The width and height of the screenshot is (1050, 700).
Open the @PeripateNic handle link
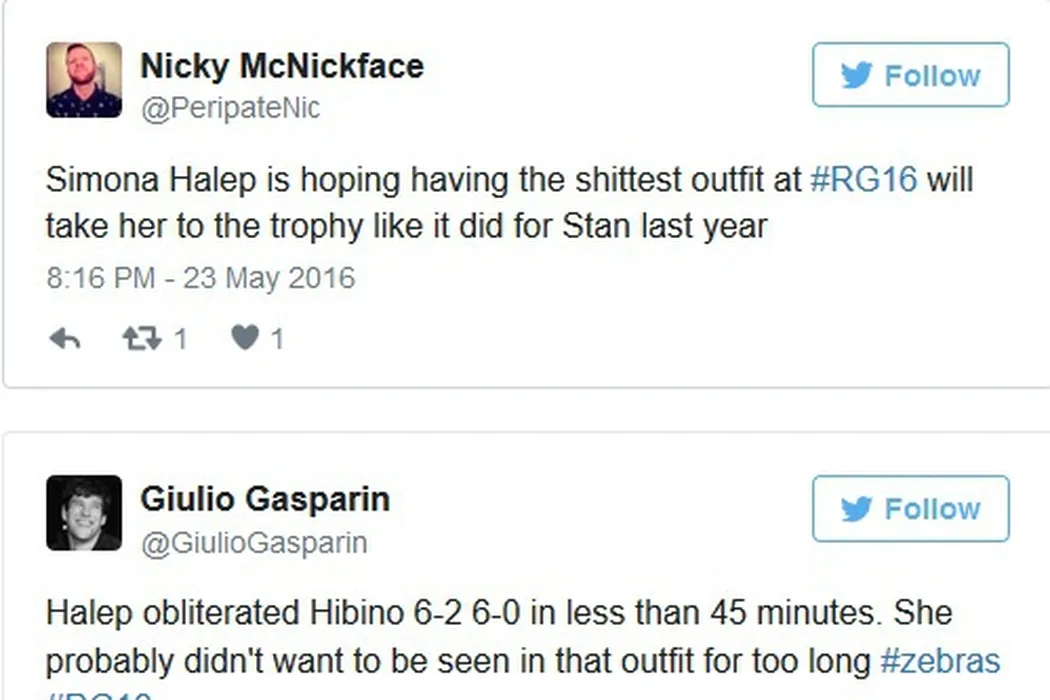pos(230,108)
